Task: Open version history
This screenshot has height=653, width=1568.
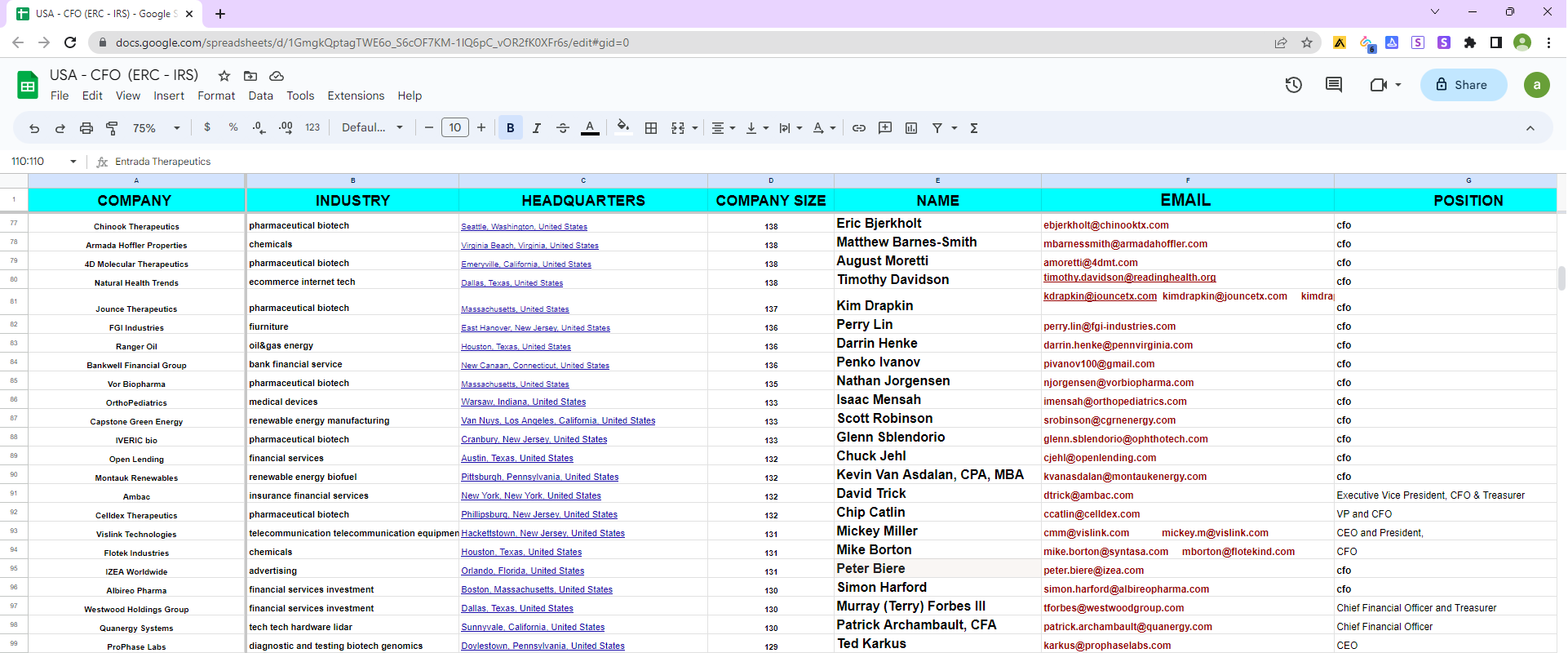Action: pyautogui.click(x=1294, y=85)
